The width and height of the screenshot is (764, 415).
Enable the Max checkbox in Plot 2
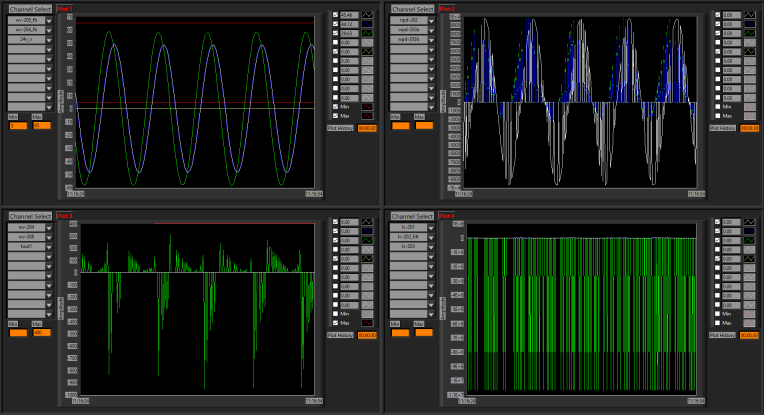(x=717, y=114)
